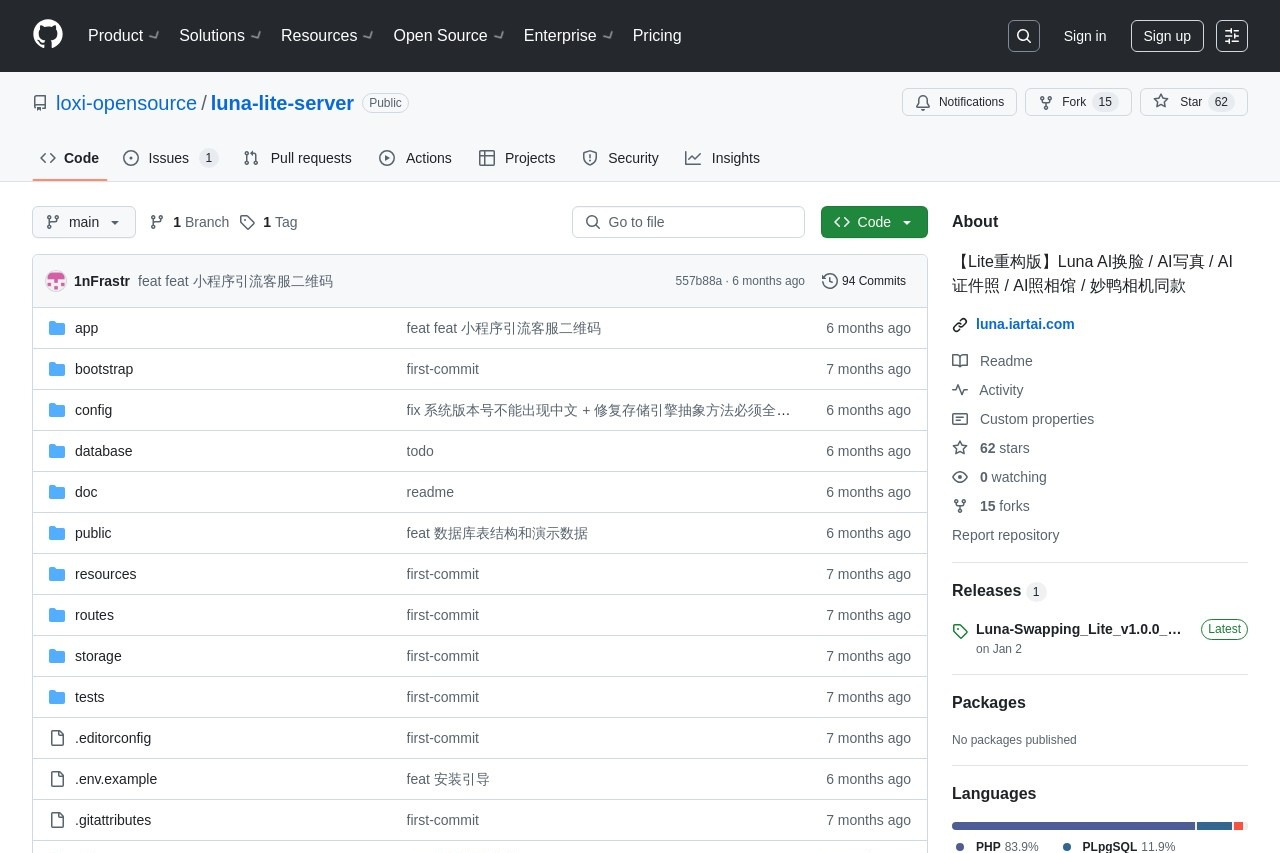Open the Issues tab

point(171,158)
